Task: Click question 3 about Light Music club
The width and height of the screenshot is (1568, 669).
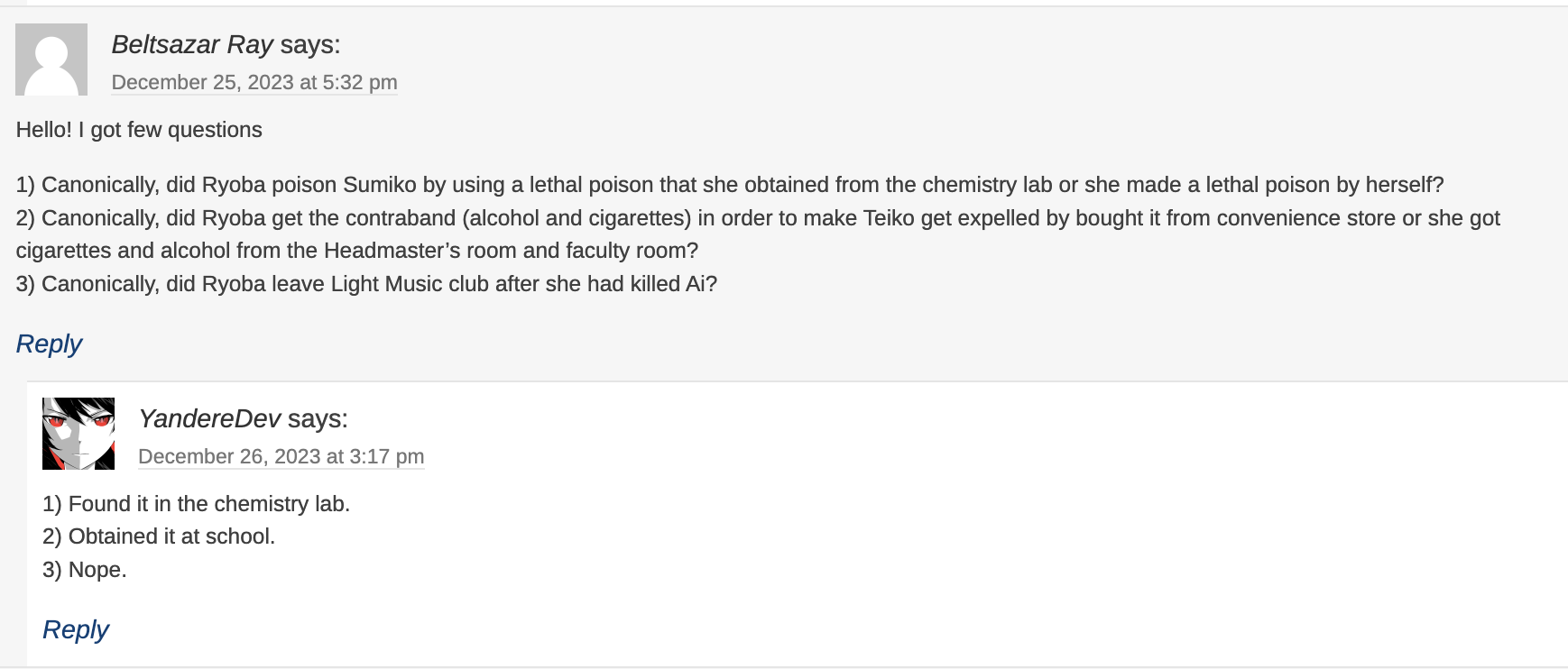Action: pos(366,284)
